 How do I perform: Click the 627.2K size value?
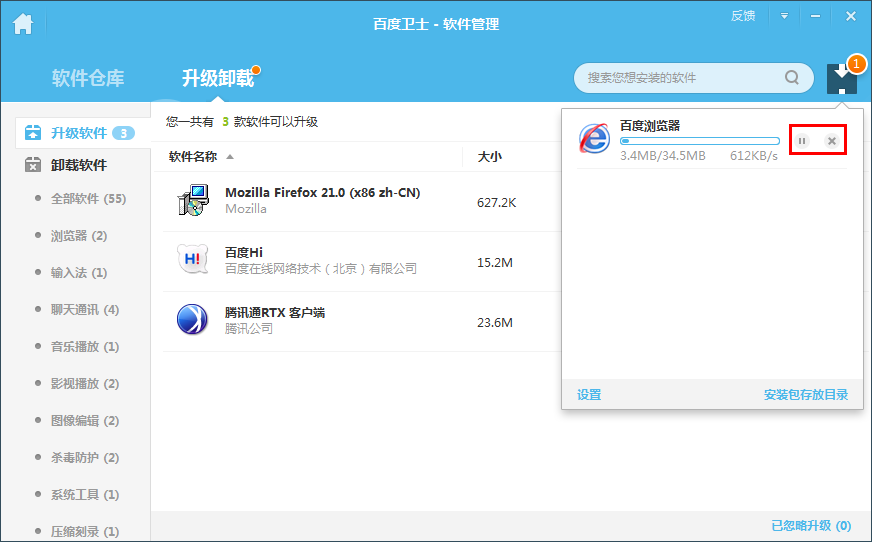(x=497, y=203)
